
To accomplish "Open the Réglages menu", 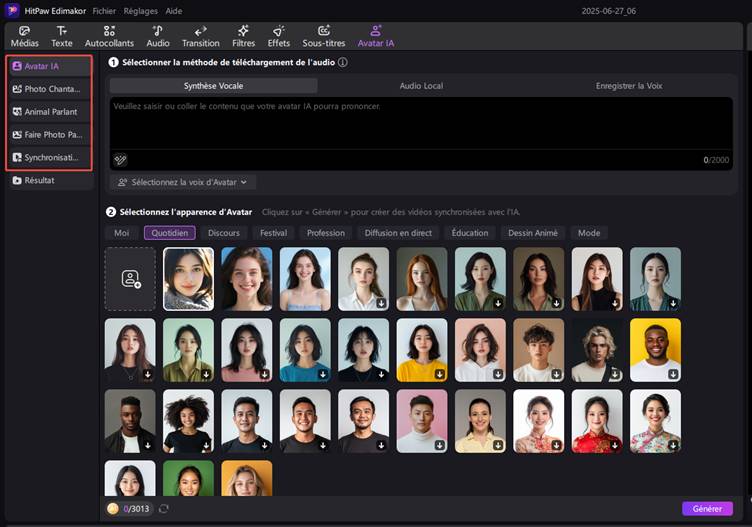I will (x=141, y=11).
